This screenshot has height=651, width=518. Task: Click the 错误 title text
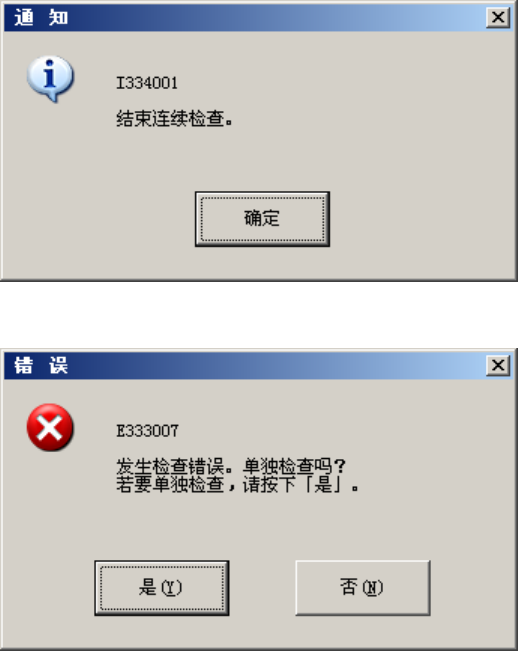41,365
